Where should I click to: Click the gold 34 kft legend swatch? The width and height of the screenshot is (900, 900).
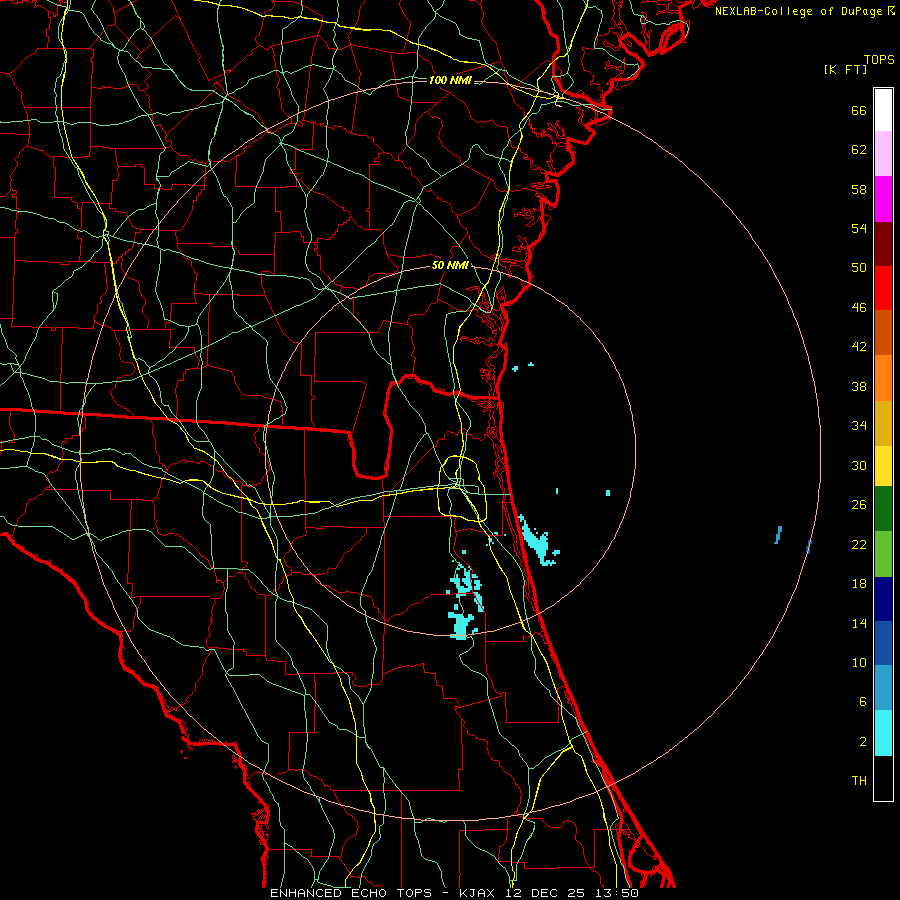pos(883,423)
